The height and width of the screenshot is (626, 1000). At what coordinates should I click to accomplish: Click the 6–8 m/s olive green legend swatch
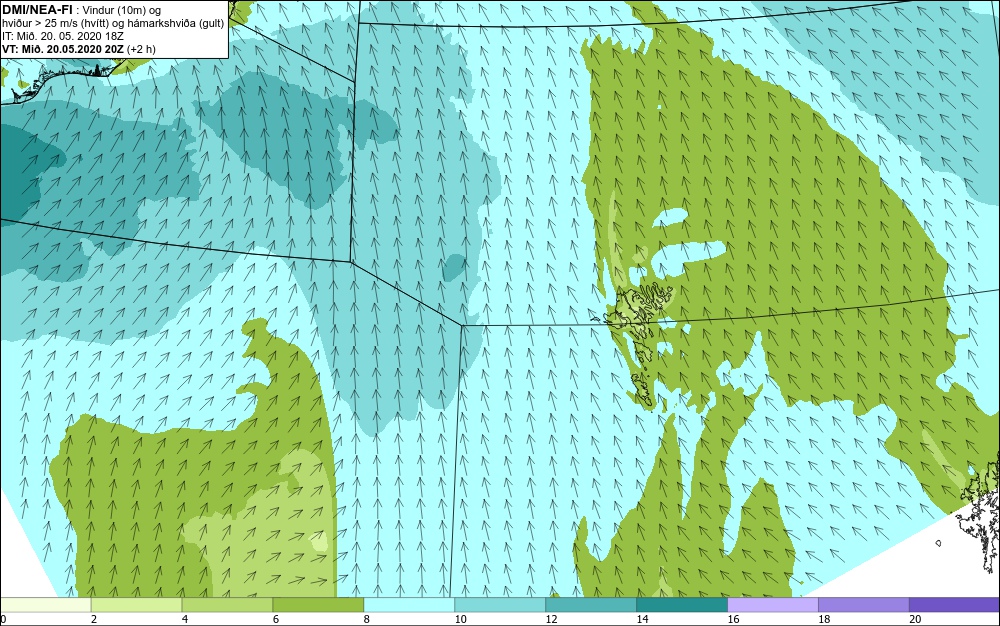[318, 605]
